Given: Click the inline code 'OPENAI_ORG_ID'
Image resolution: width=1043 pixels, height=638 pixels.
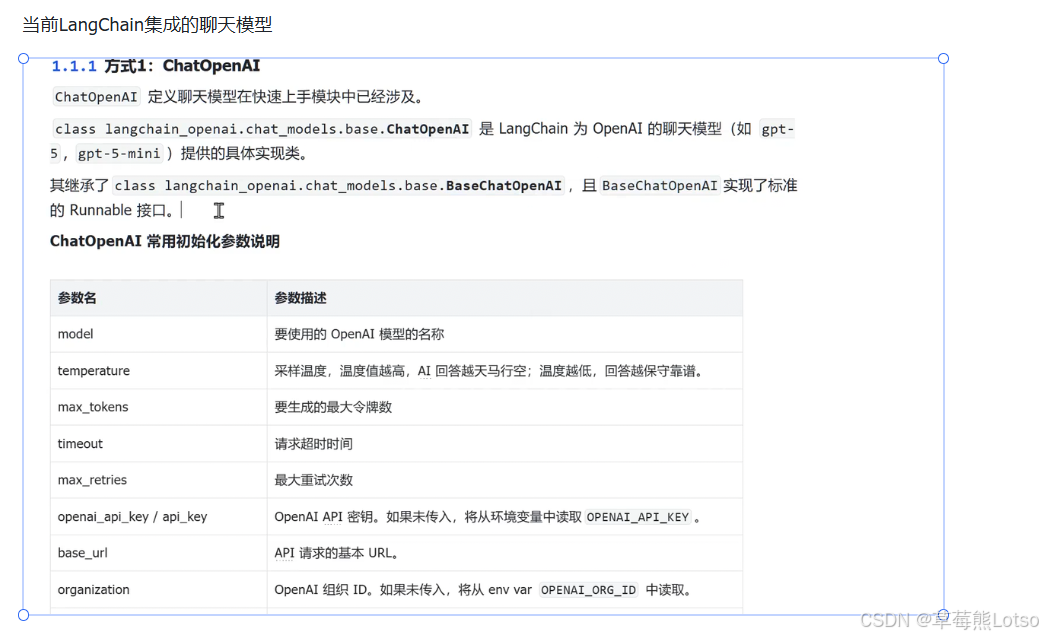Looking at the screenshot, I should pyautogui.click(x=589, y=590).
